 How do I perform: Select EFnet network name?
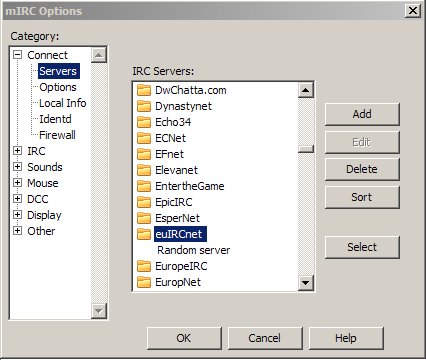pyautogui.click(x=169, y=154)
